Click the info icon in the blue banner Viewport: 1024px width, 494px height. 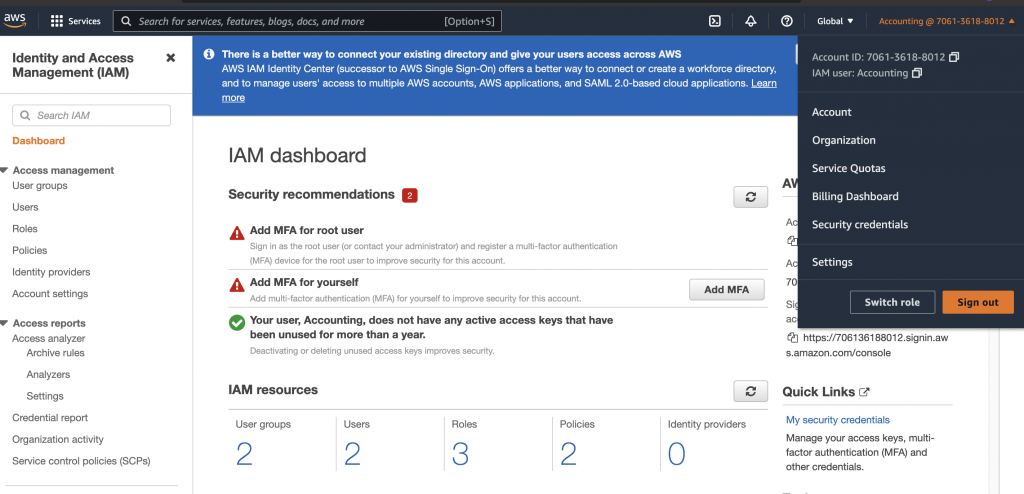click(x=209, y=54)
